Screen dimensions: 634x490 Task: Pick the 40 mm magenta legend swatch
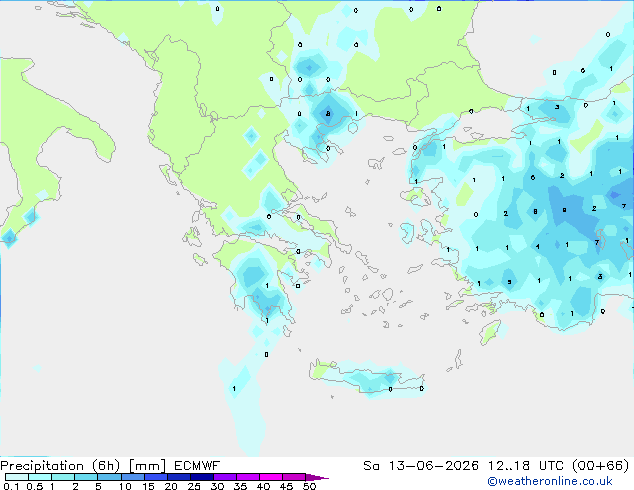271,477
